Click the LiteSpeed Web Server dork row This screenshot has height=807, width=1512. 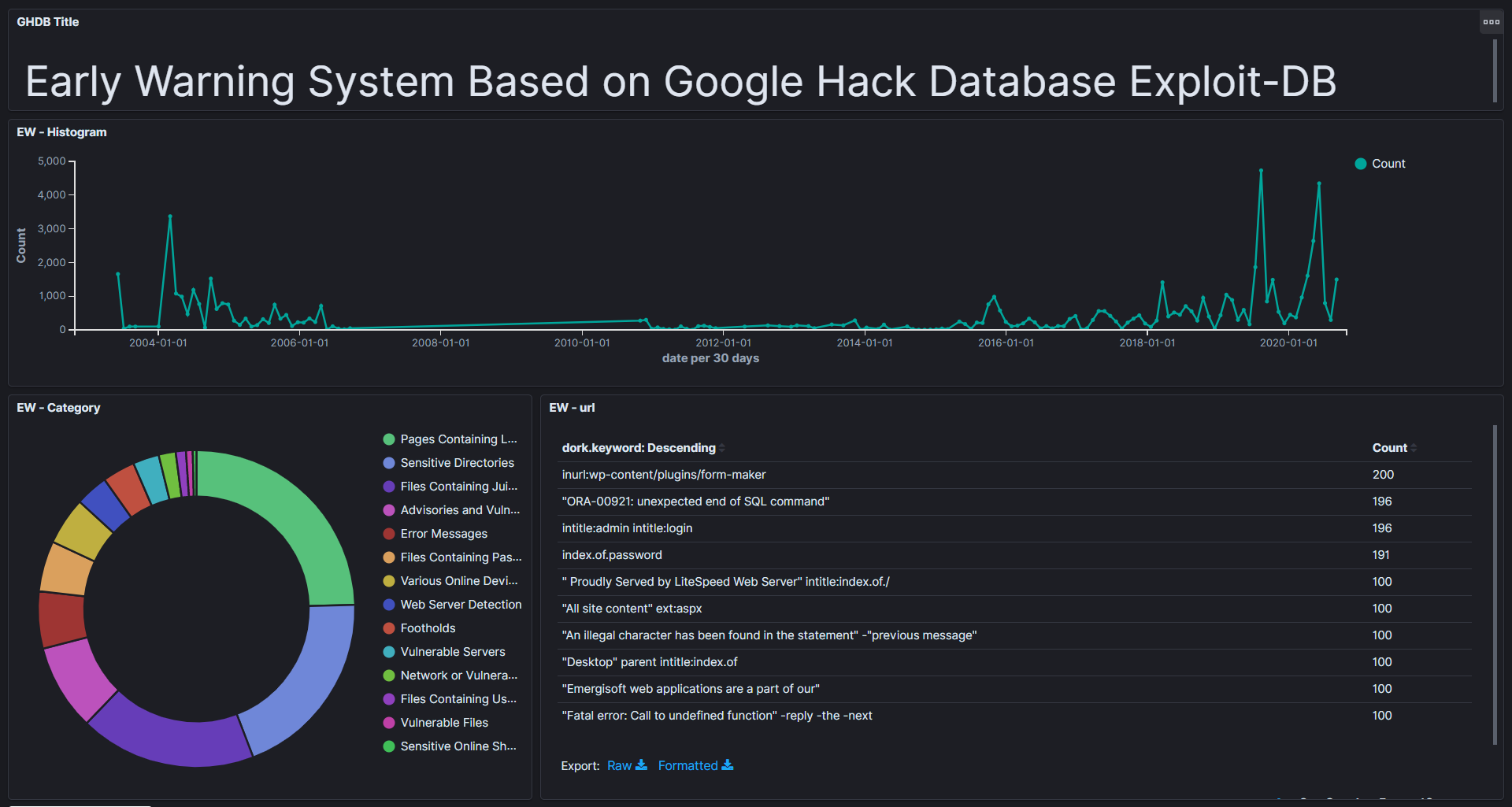tap(1014, 582)
